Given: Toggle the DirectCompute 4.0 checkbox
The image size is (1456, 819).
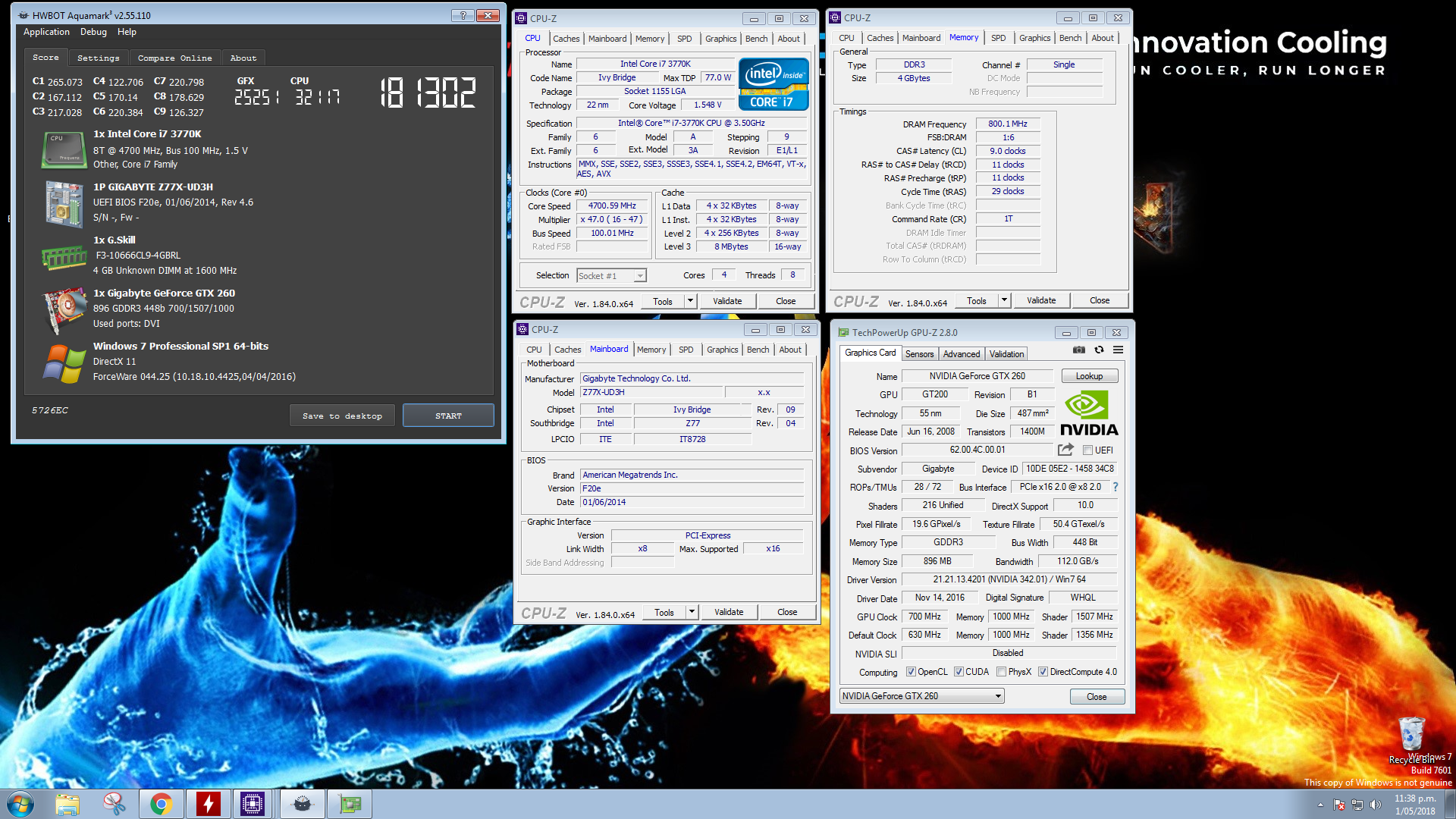Looking at the screenshot, I should click(x=1043, y=672).
